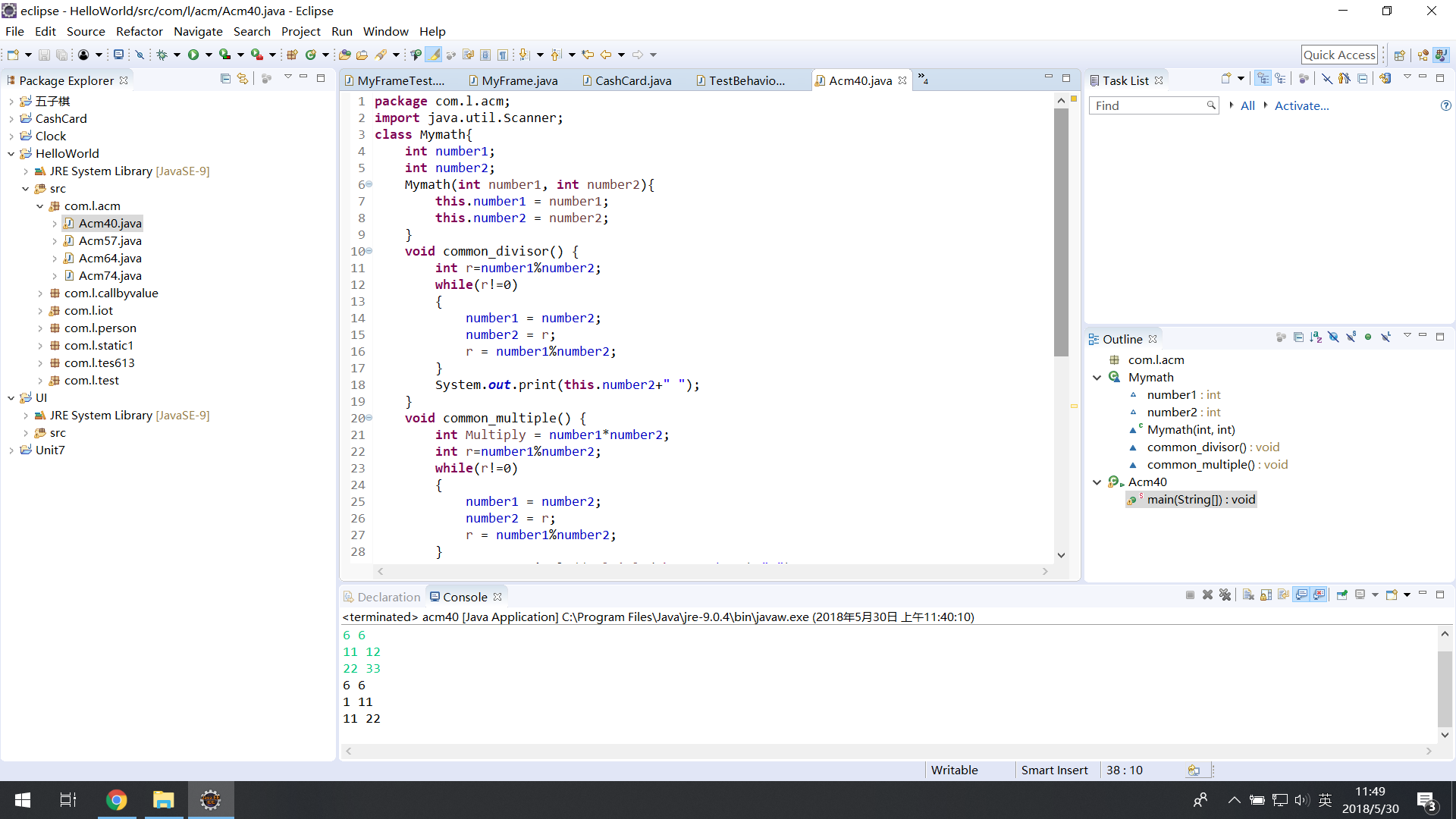Expand the CashCard project
This screenshot has height=819, width=1456.
[11, 119]
